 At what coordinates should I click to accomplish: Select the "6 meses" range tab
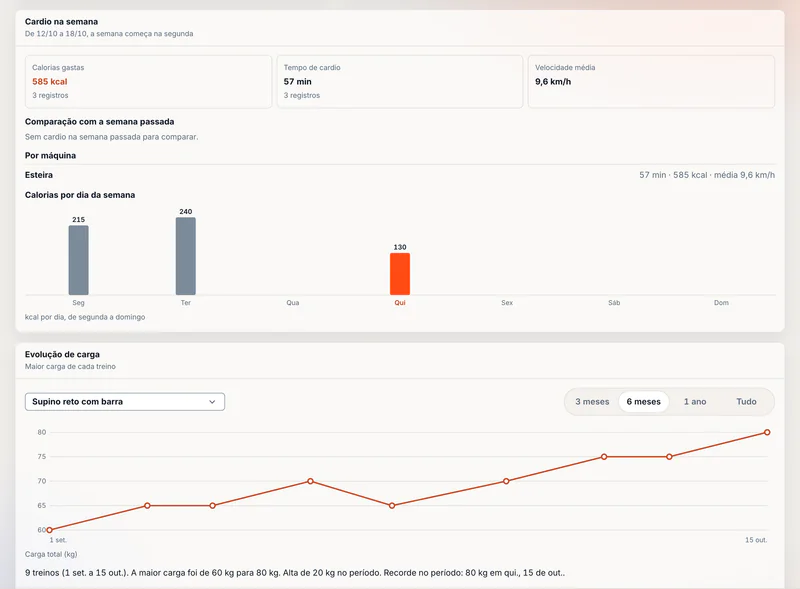(643, 402)
